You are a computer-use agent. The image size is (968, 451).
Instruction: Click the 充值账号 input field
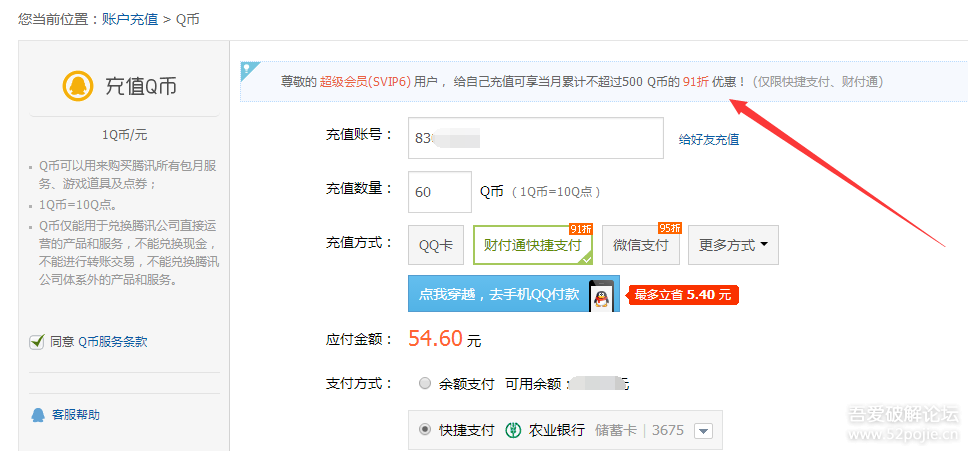click(x=536, y=138)
